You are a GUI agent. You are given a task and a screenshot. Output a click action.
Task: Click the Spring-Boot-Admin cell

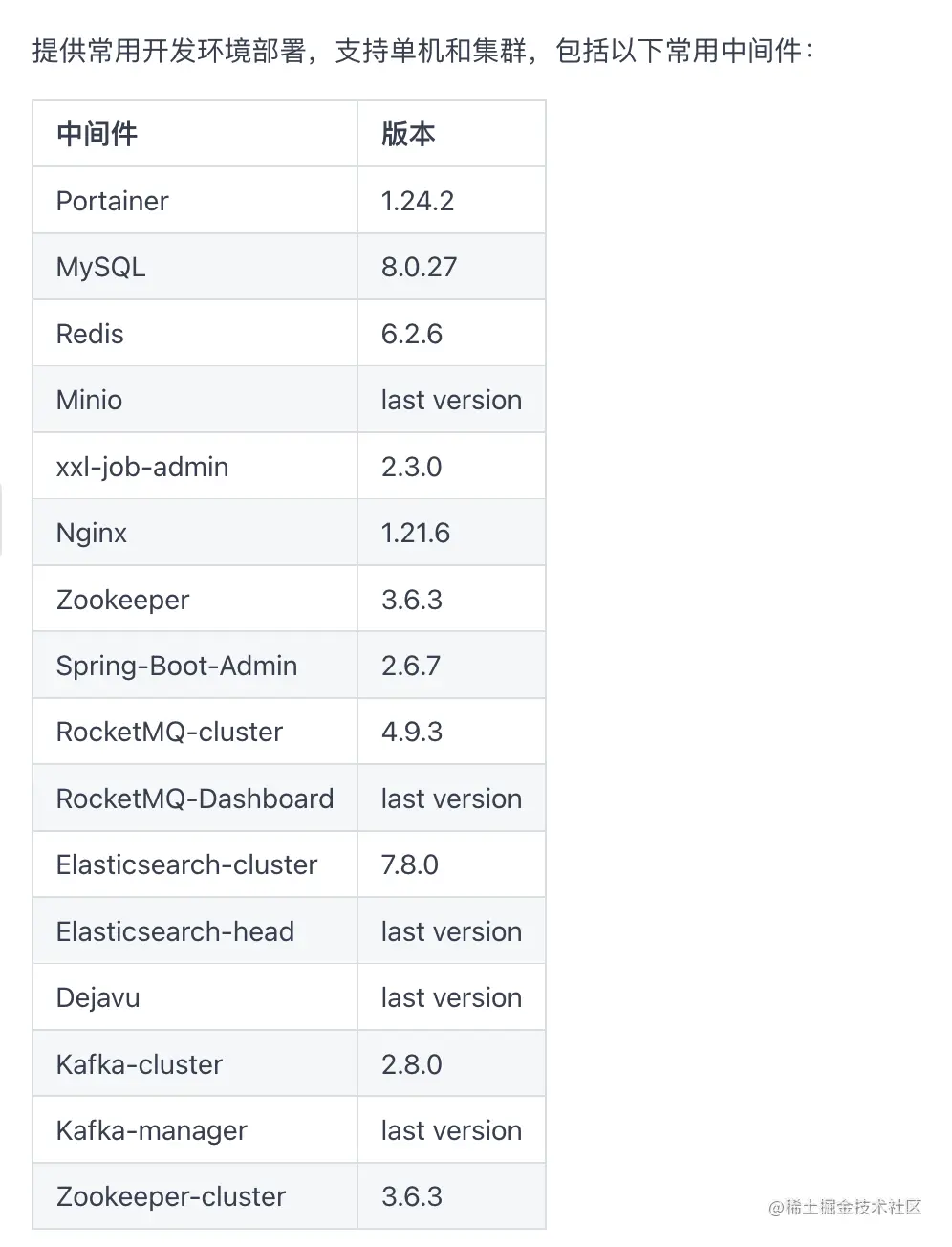[x=177, y=666]
